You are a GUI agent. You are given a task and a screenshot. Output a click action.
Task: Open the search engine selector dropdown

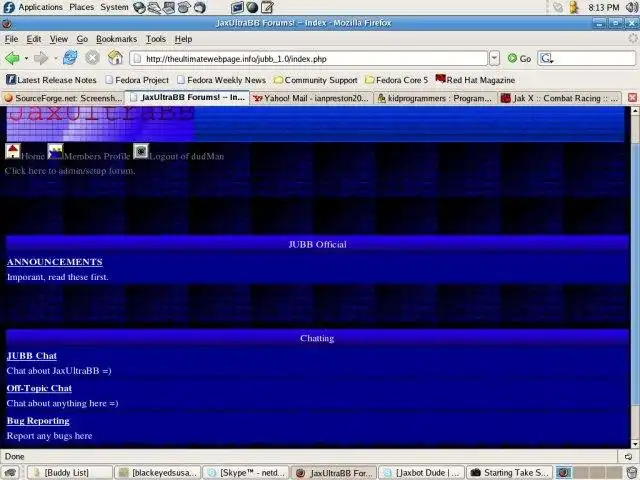click(x=547, y=59)
